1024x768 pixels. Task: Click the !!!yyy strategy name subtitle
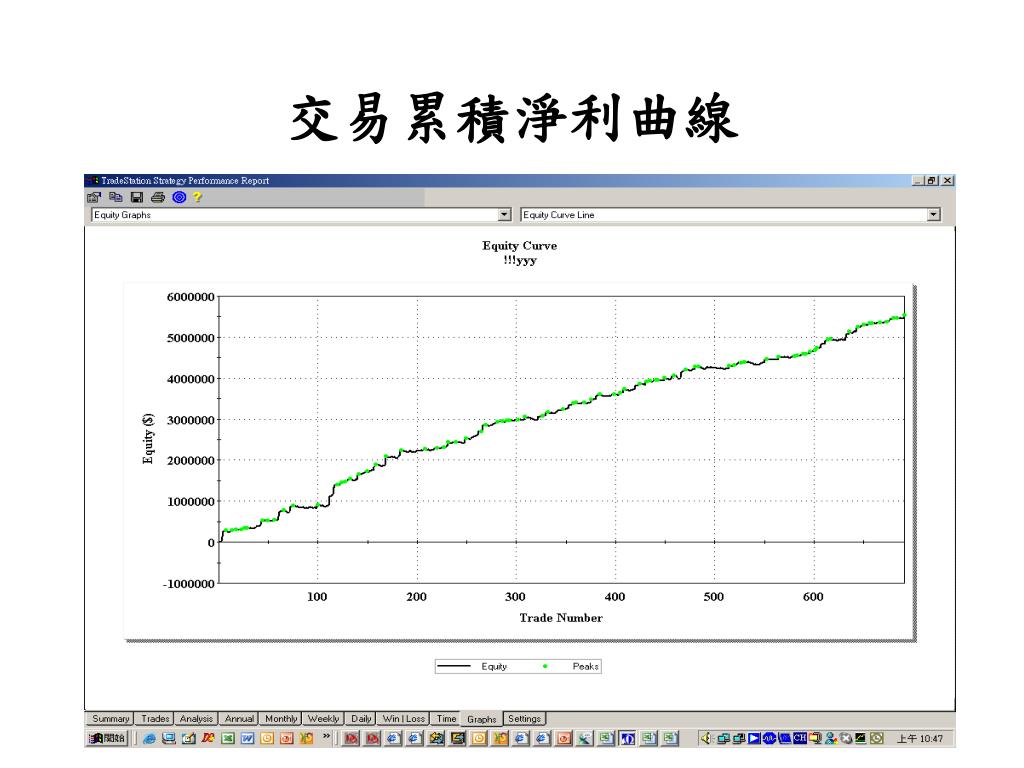point(520,260)
